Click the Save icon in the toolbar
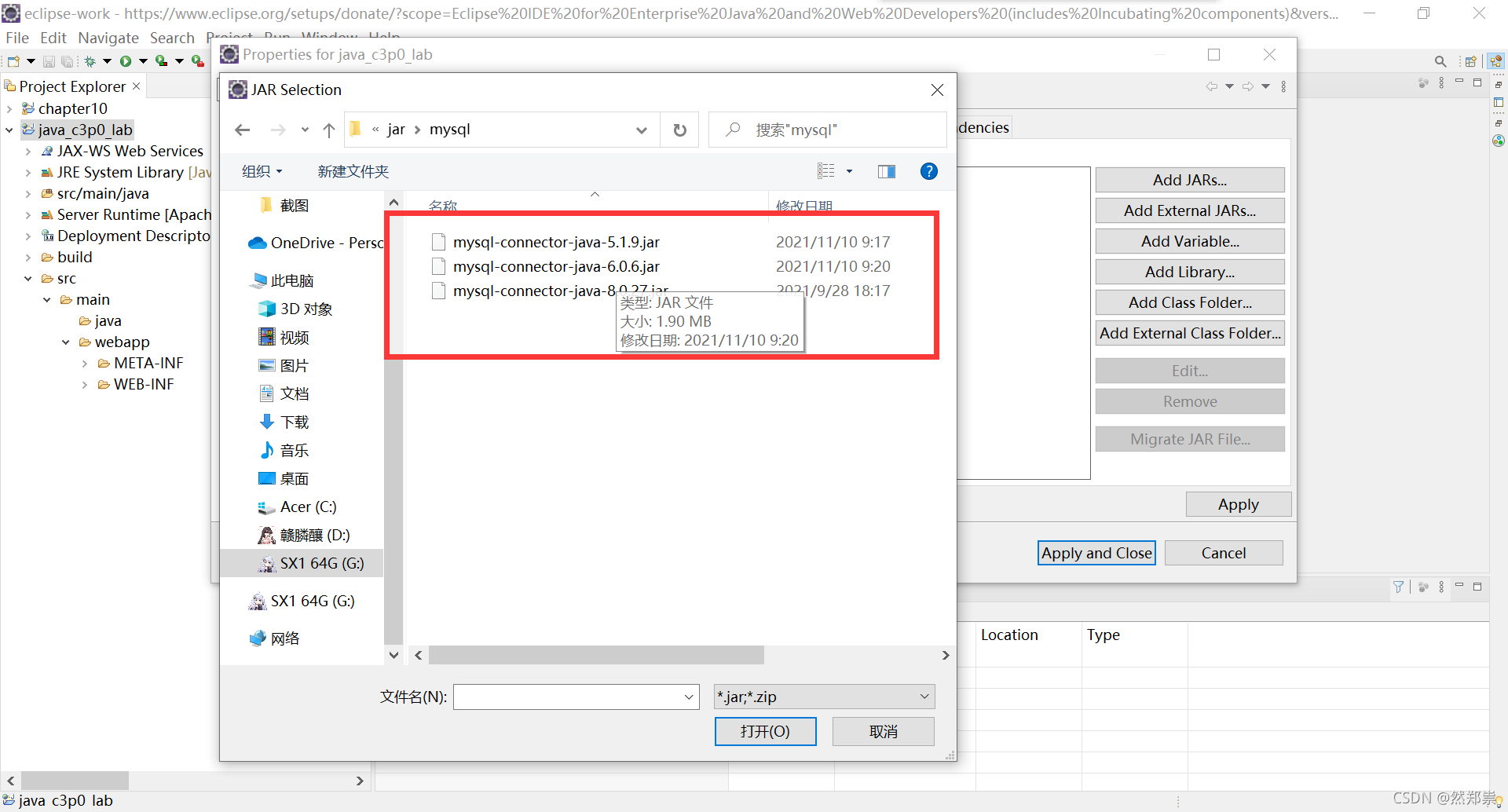The height and width of the screenshot is (812, 1508). [x=49, y=61]
